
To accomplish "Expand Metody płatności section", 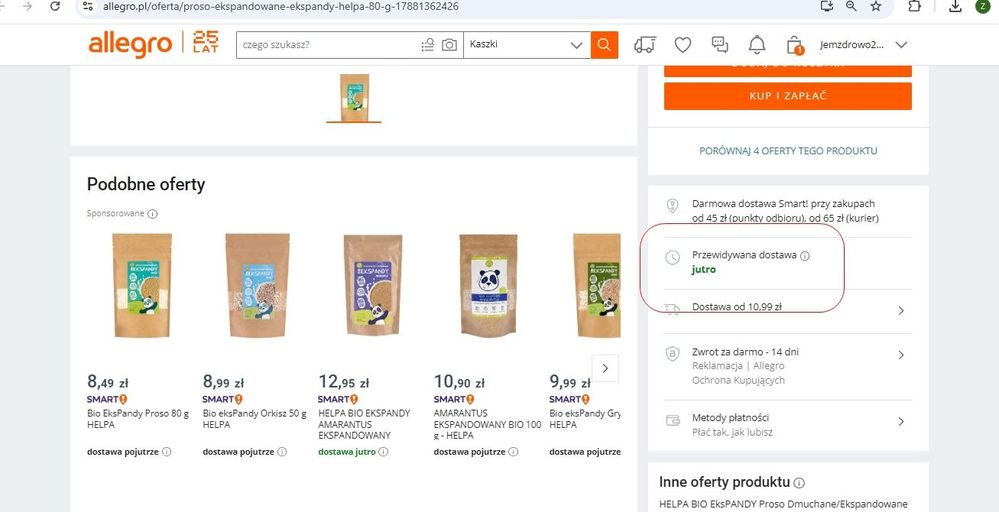I will pyautogui.click(x=900, y=422).
